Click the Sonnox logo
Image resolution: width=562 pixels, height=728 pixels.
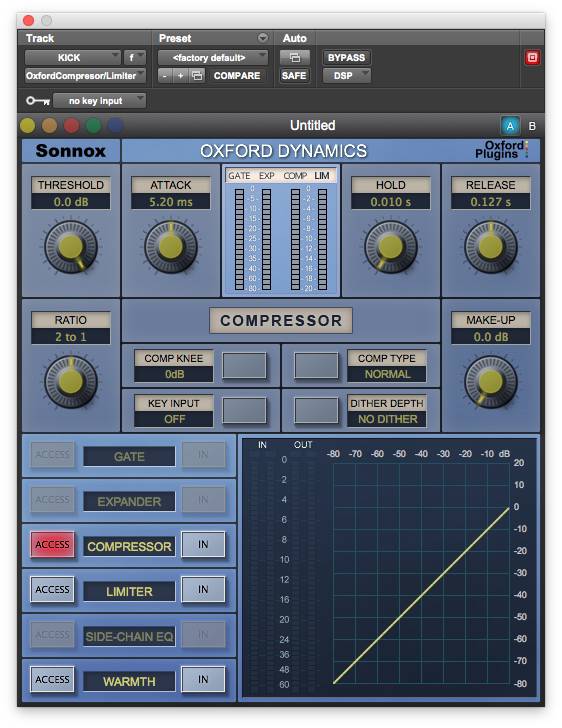click(x=71, y=151)
